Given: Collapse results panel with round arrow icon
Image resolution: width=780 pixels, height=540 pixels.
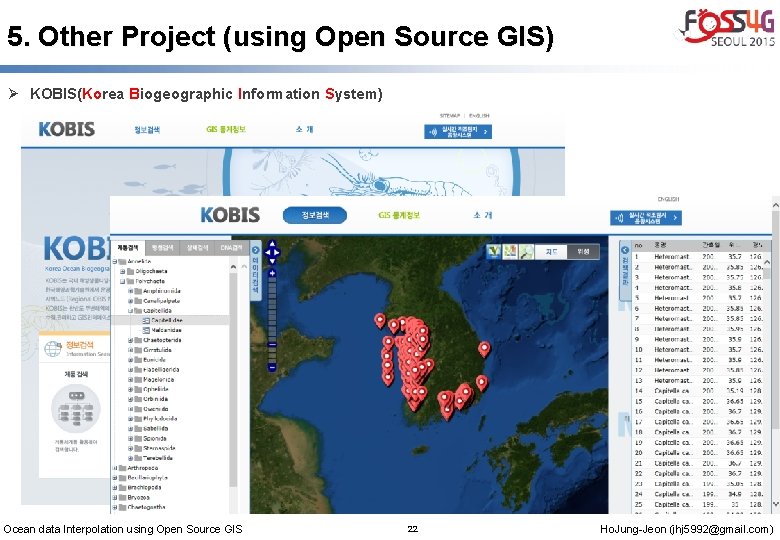Looking at the screenshot, I should click(625, 250).
